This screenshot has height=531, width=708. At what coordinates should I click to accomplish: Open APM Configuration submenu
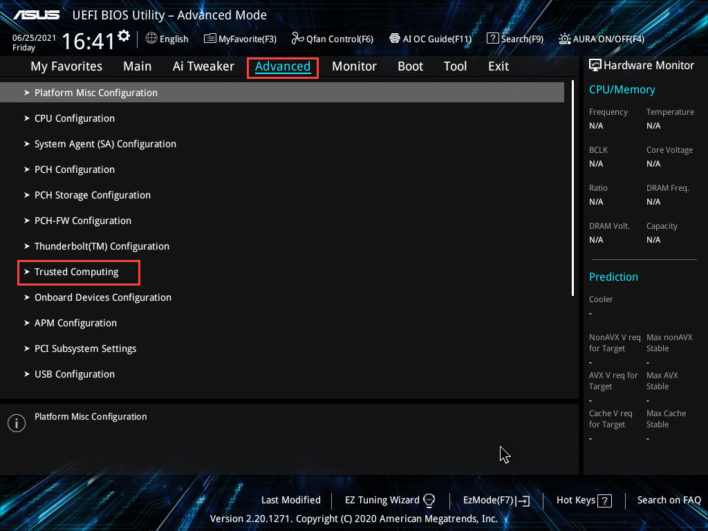tap(75, 323)
